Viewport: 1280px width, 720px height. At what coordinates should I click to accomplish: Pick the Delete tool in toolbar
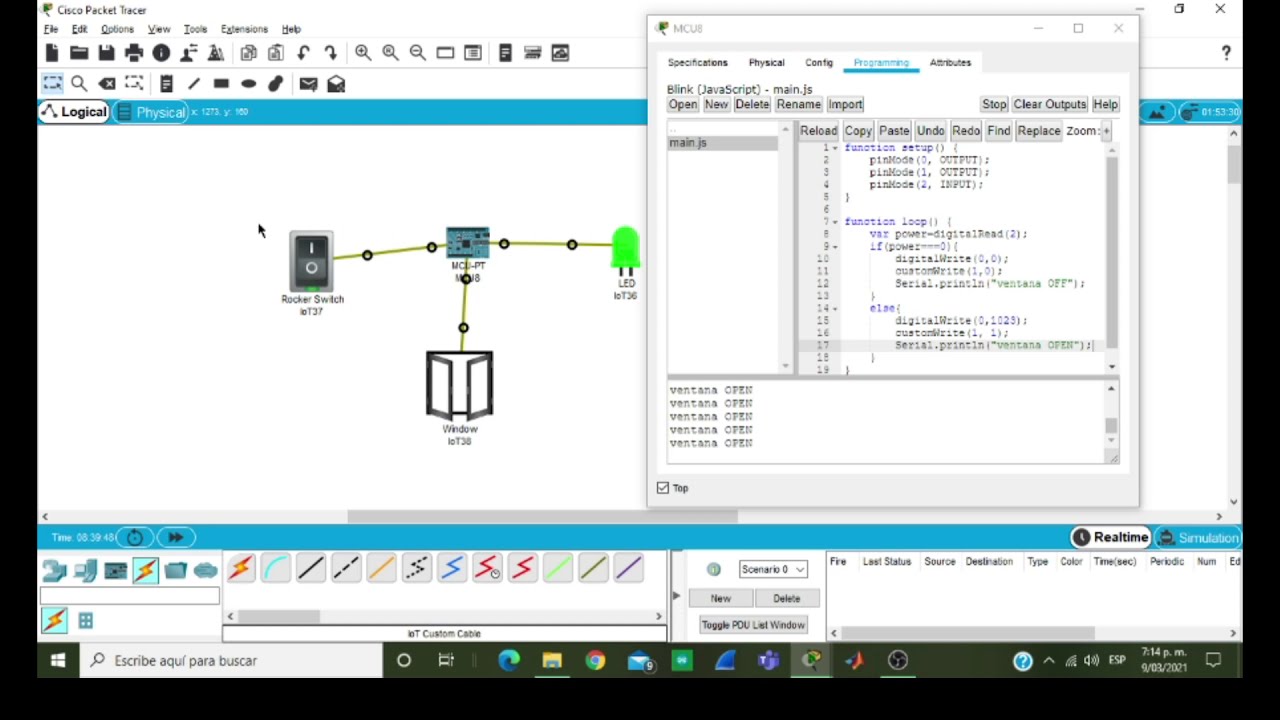(x=107, y=84)
